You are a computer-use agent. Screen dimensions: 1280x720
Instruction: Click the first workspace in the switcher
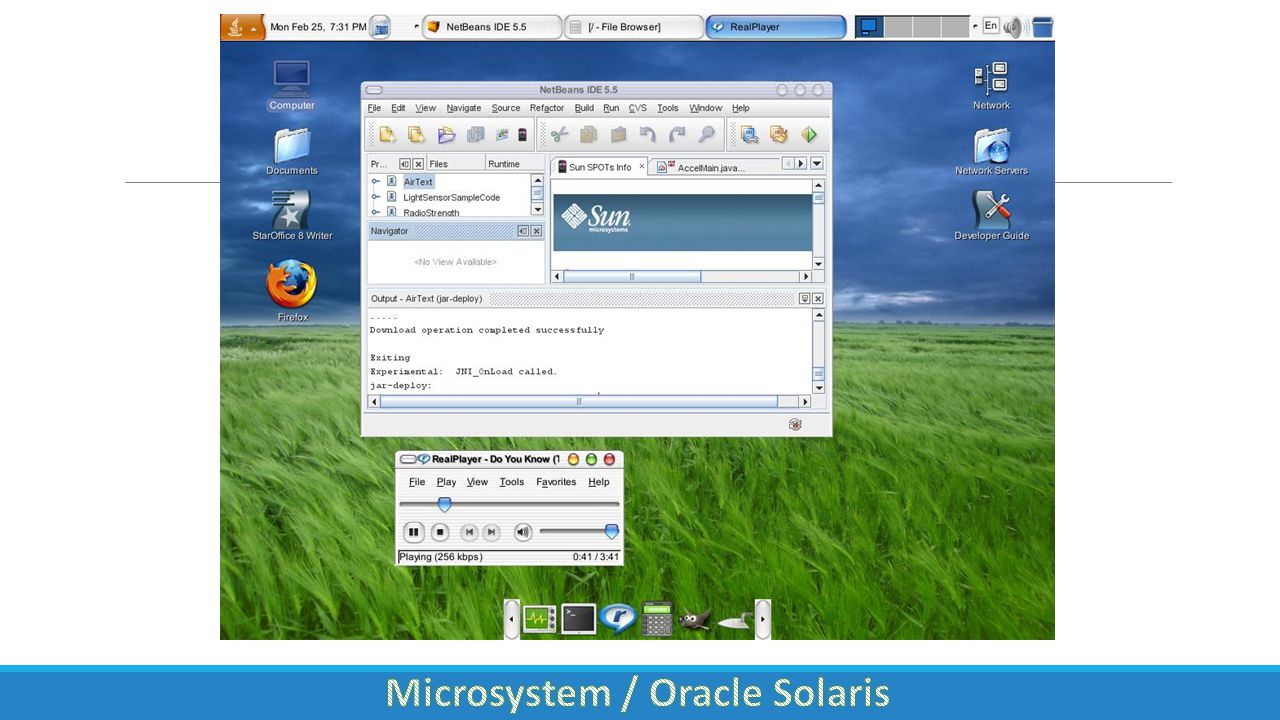869,27
